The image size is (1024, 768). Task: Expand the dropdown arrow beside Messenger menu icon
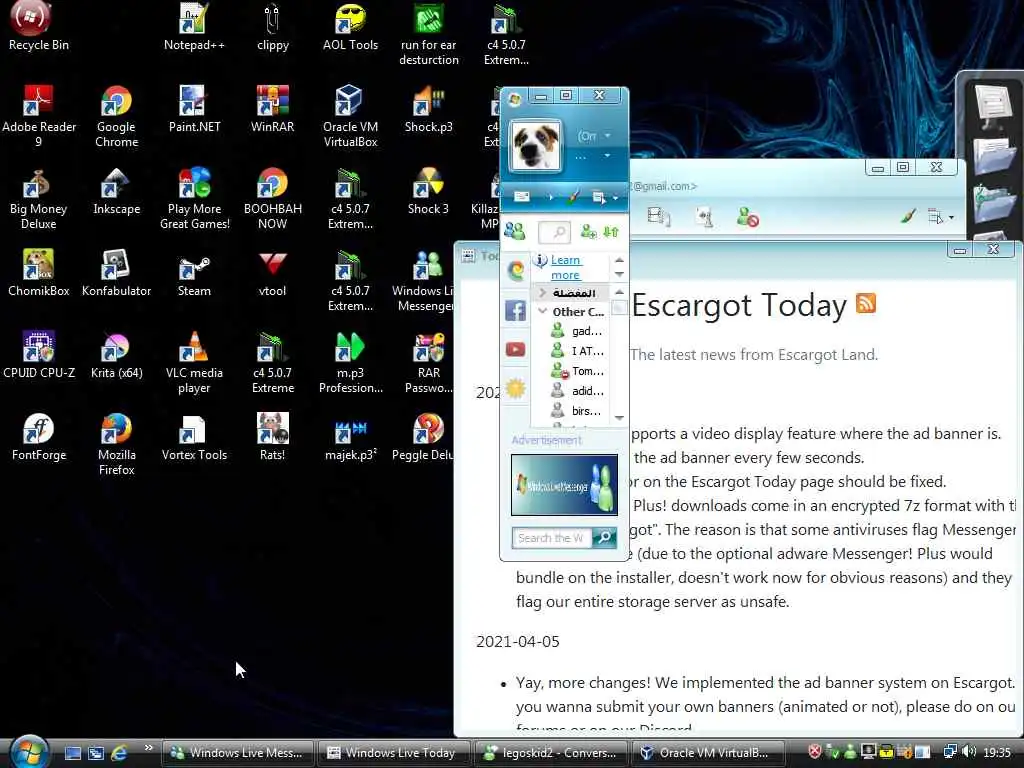click(x=615, y=198)
